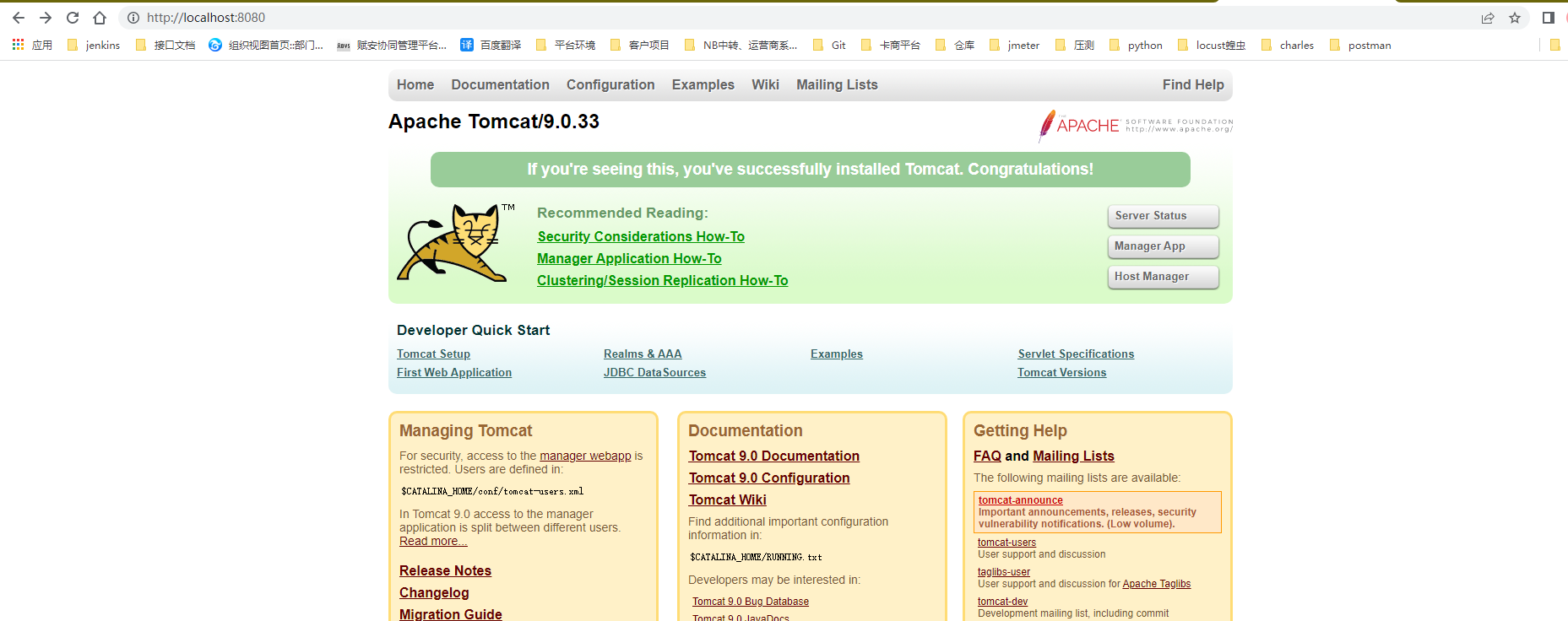Open the 仓库 bookmark folder
The height and width of the screenshot is (621, 1568).
tap(955, 45)
